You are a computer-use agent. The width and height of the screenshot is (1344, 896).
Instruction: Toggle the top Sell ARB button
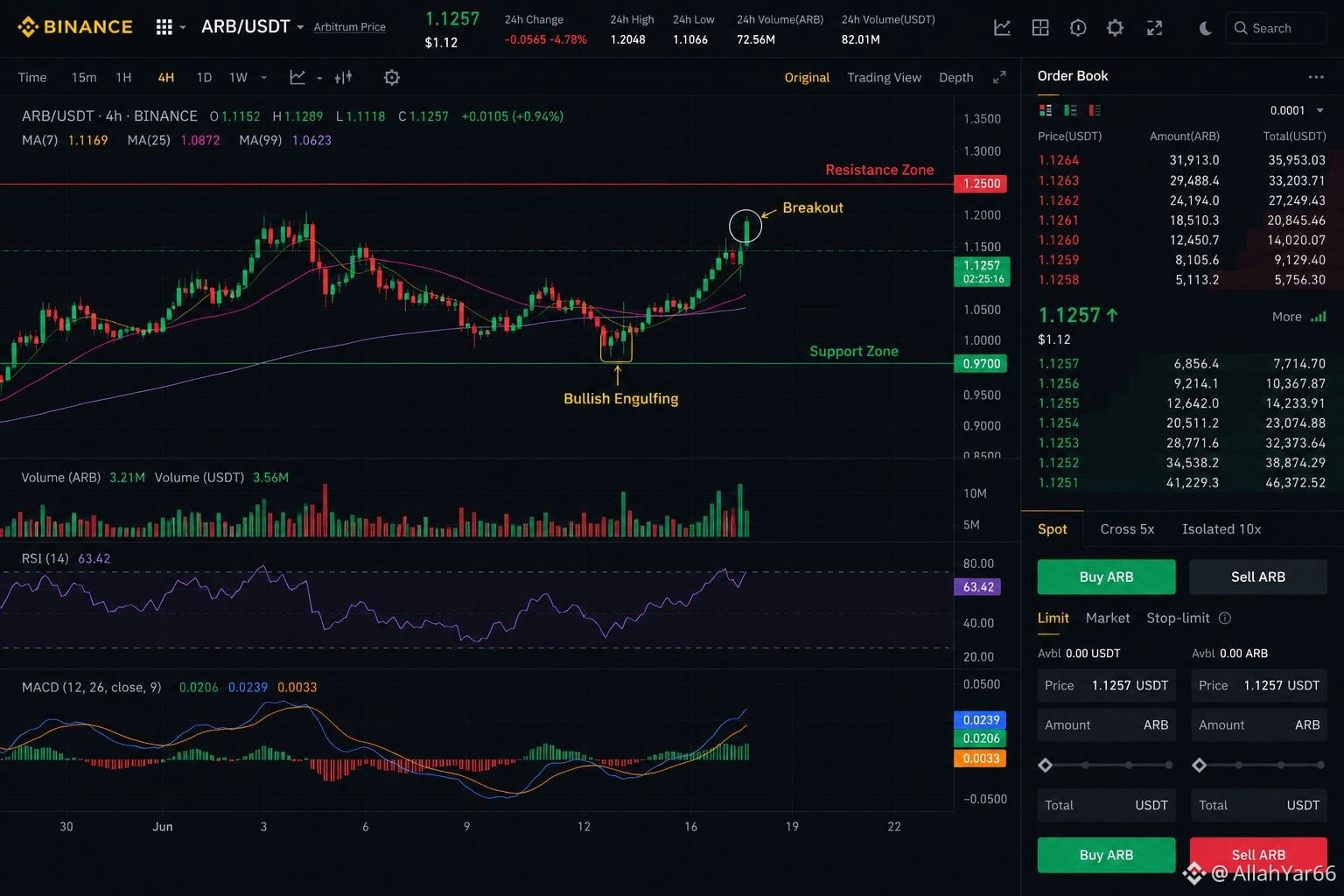1257,577
